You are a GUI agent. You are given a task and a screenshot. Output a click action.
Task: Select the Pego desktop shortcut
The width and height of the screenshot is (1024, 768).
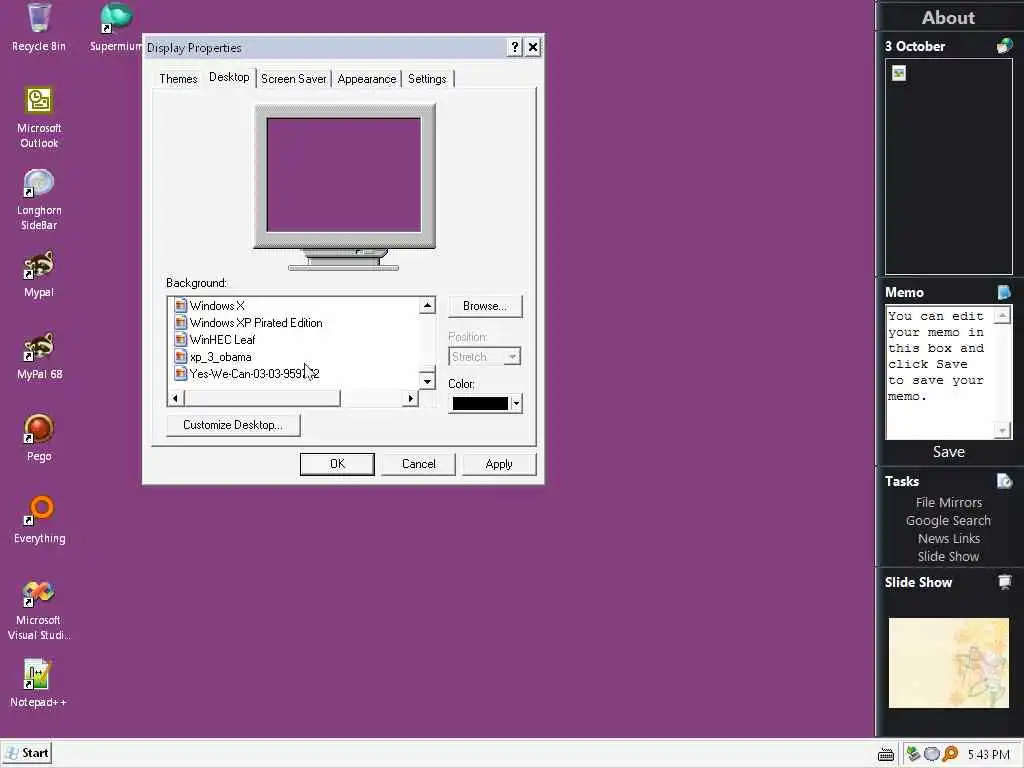pos(39,438)
